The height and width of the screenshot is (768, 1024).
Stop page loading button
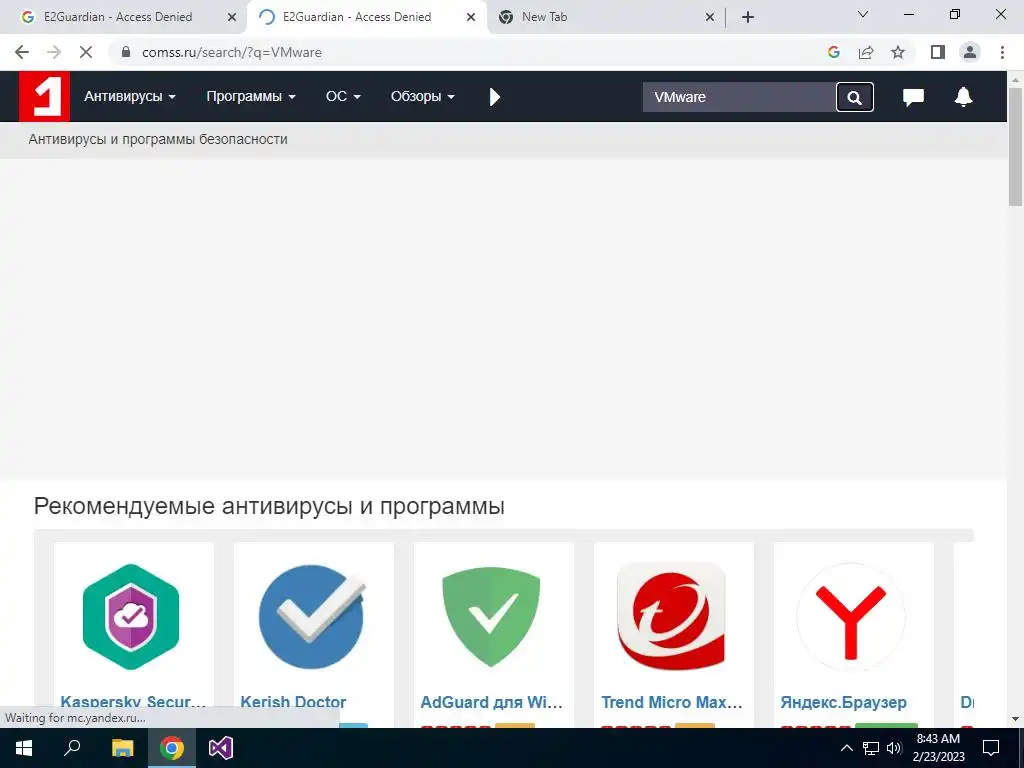point(86,52)
